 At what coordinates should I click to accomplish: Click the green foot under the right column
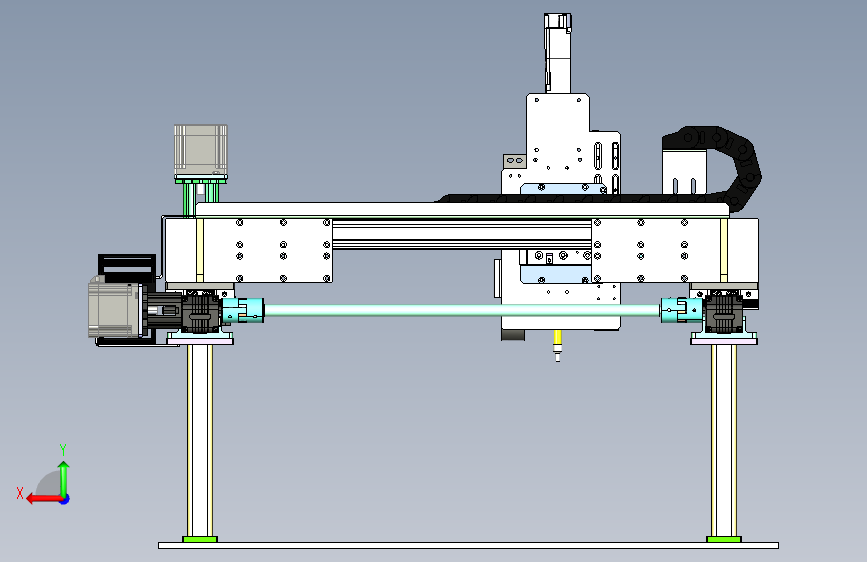click(x=724, y=539)
